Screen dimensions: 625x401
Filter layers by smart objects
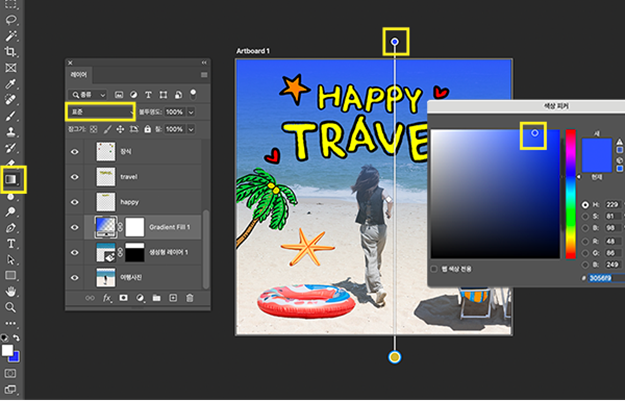click(x=179, y=95)
